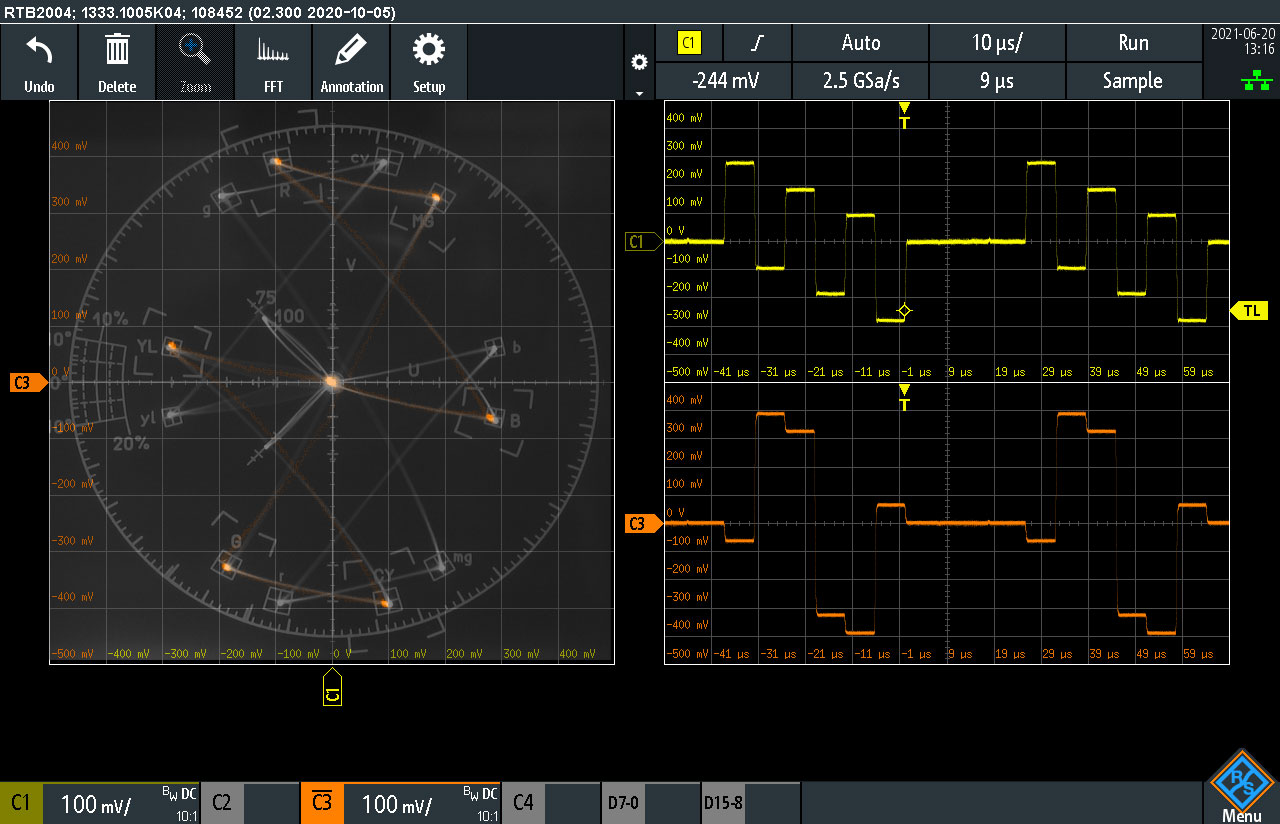Click the Run acquisition button
The image size is (1280, 824).
pos(1133,43)
